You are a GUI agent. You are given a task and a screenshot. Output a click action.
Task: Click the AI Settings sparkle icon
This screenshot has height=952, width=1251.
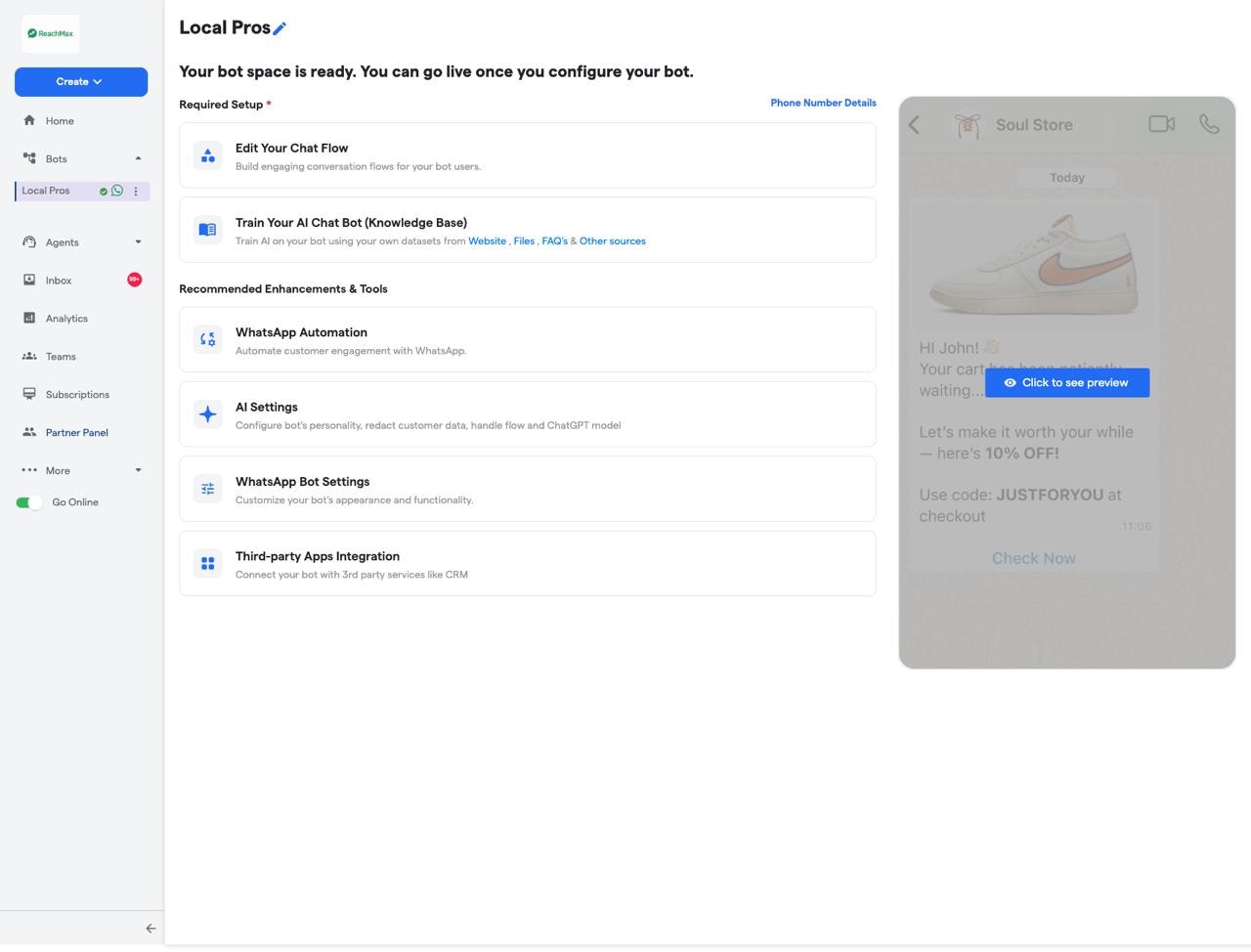207,413
